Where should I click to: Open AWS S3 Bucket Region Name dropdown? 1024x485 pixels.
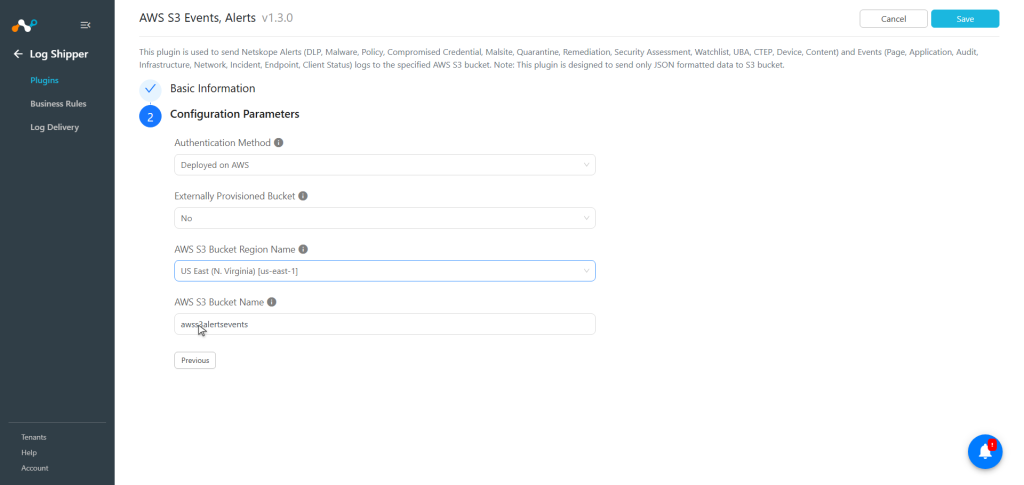(385, 271)
